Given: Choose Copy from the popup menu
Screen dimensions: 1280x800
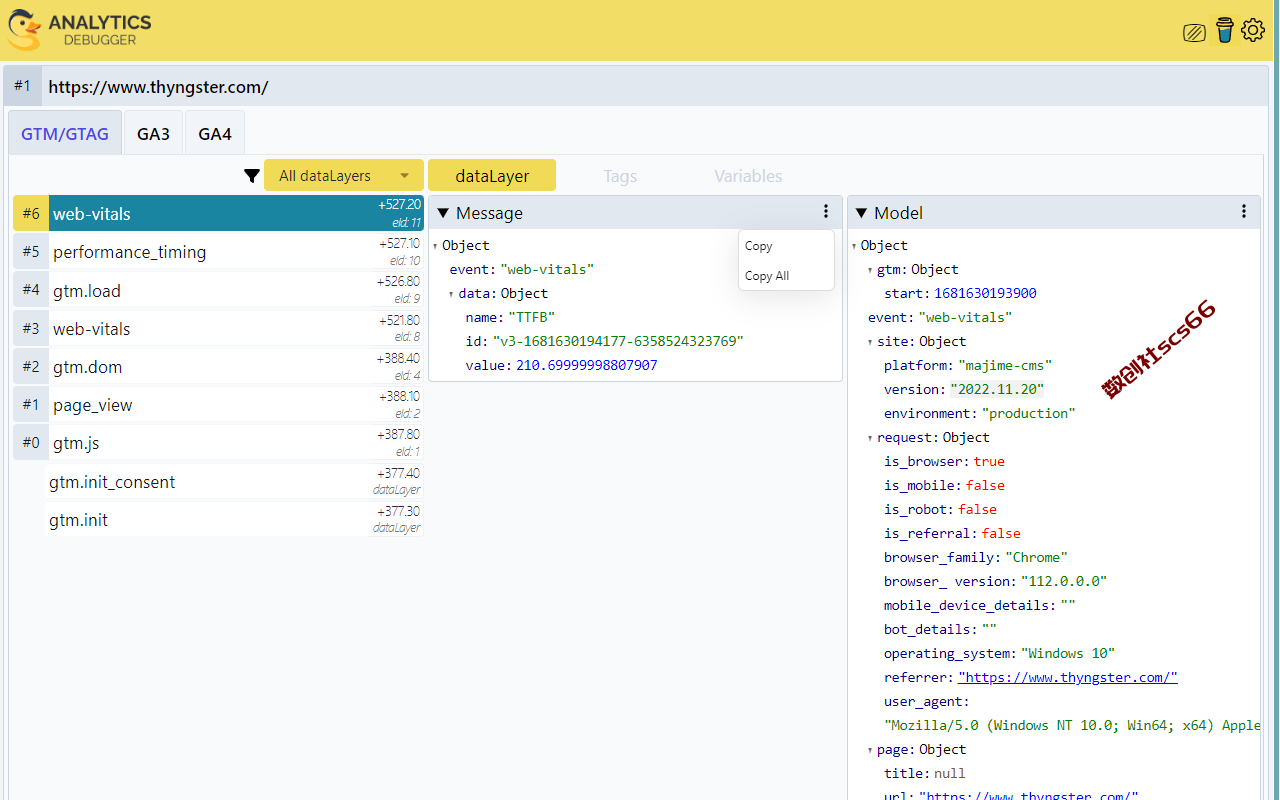Looking at the screenshot, I should (786, 246).
